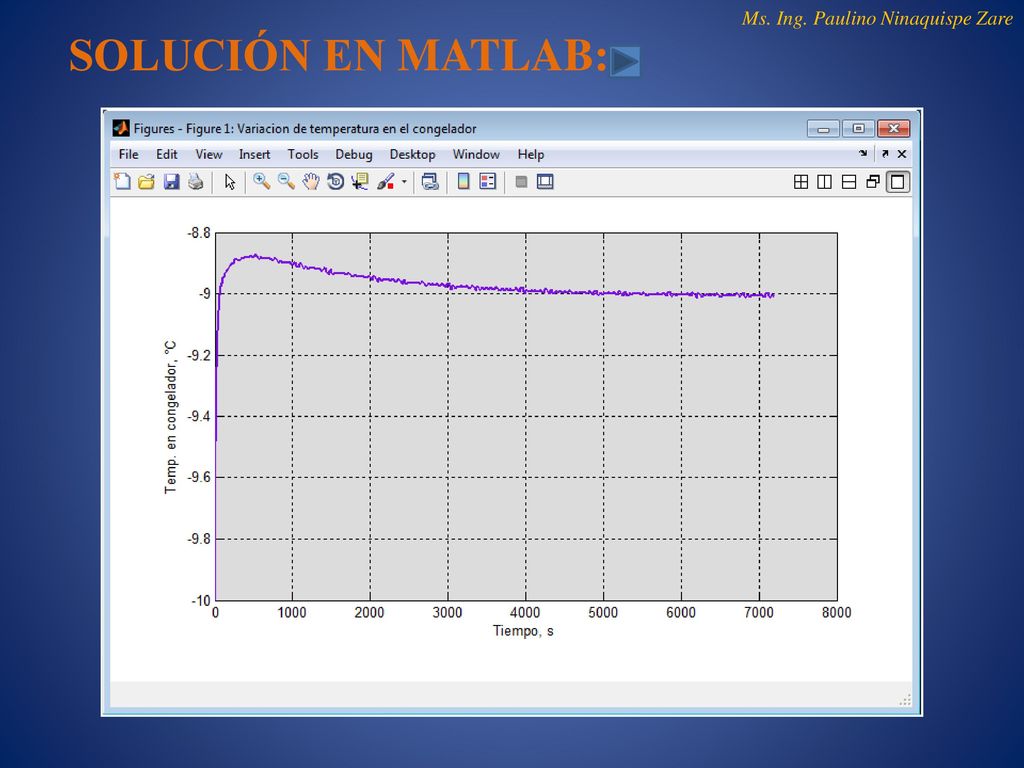
Task: Click the window resize grip corner
Action: pyautogui.click(x=904, y=701)
